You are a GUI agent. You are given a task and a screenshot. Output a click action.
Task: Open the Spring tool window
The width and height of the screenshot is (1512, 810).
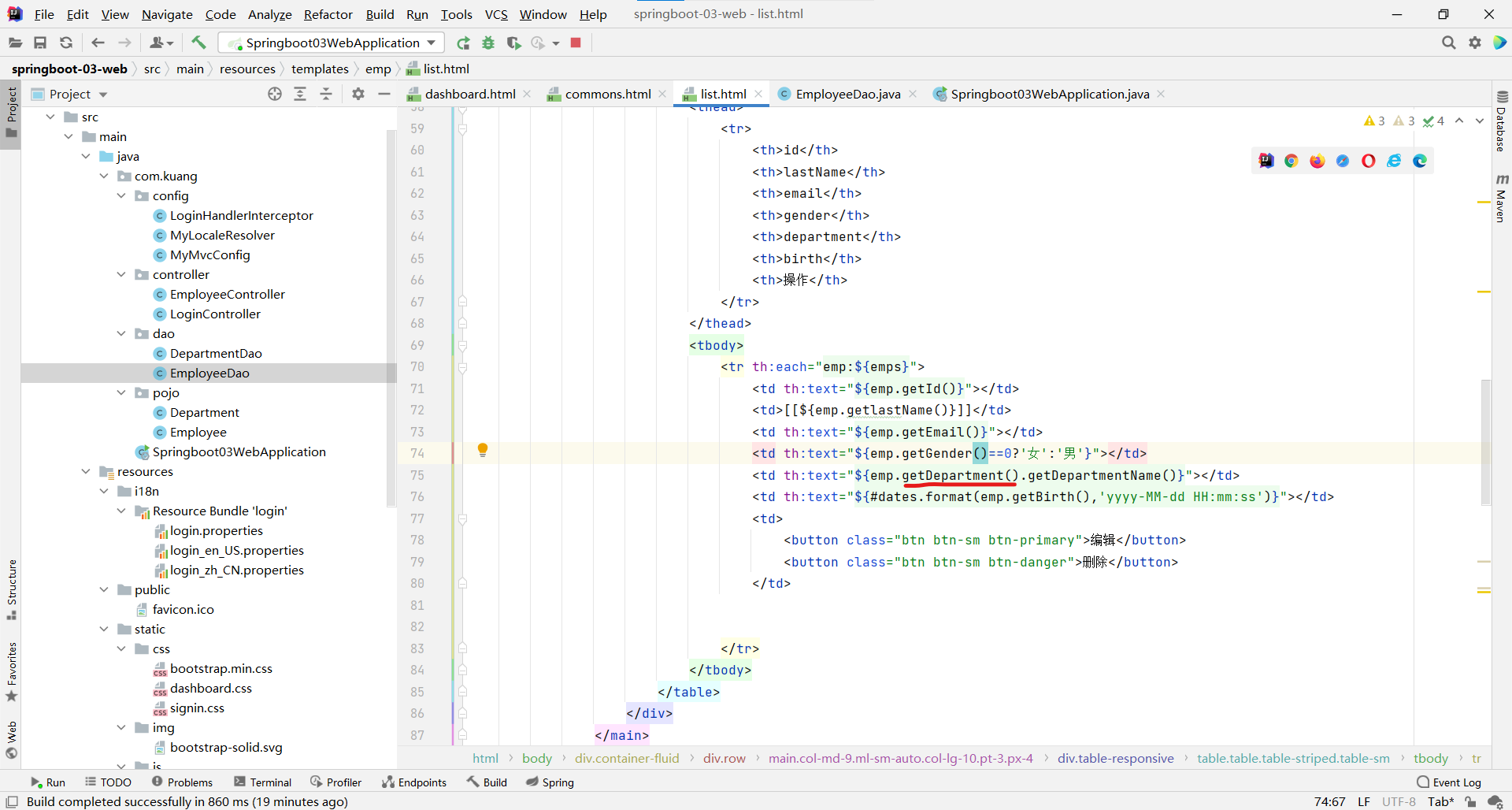[x=550, y=782]
